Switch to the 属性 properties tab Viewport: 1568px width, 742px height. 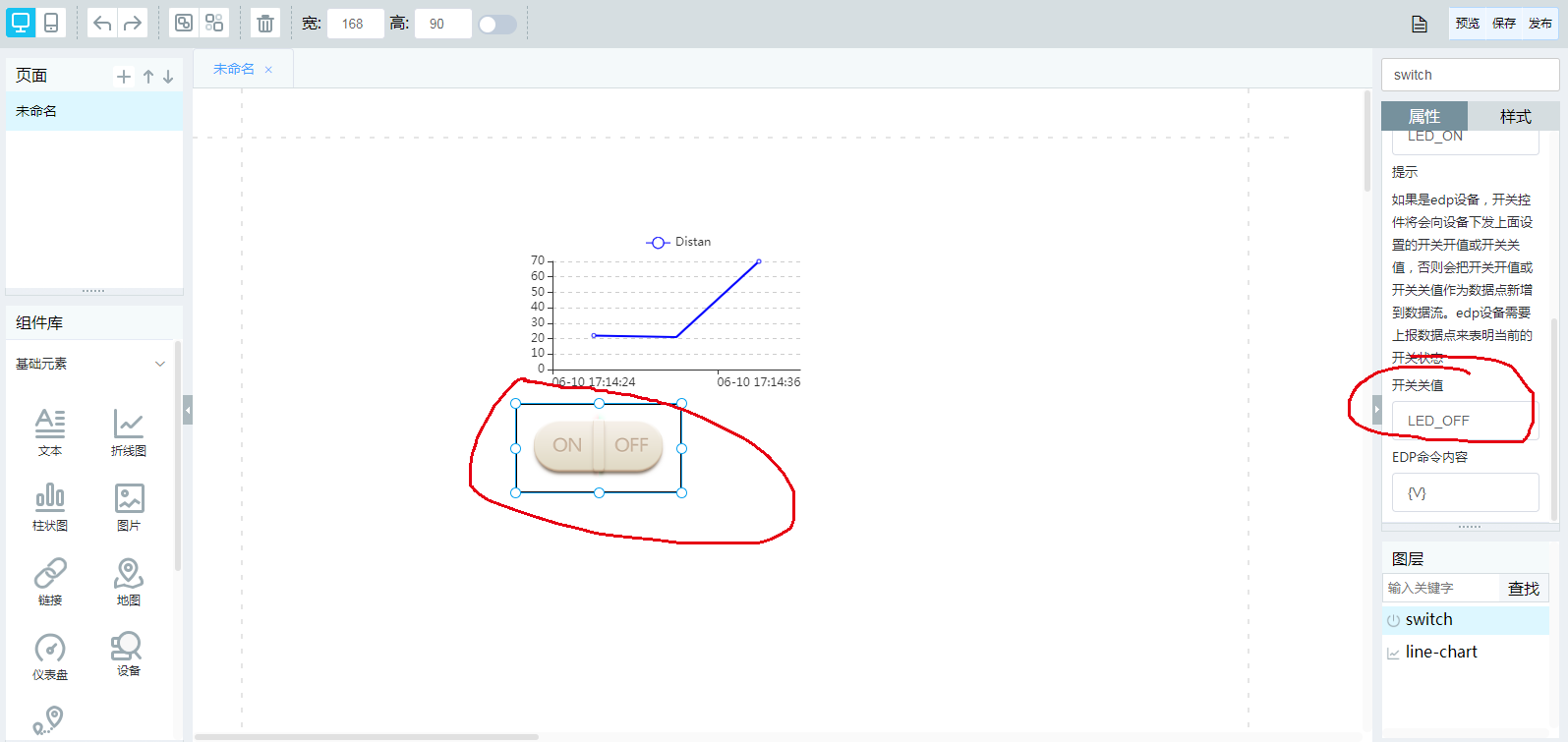click(1424, 116)
